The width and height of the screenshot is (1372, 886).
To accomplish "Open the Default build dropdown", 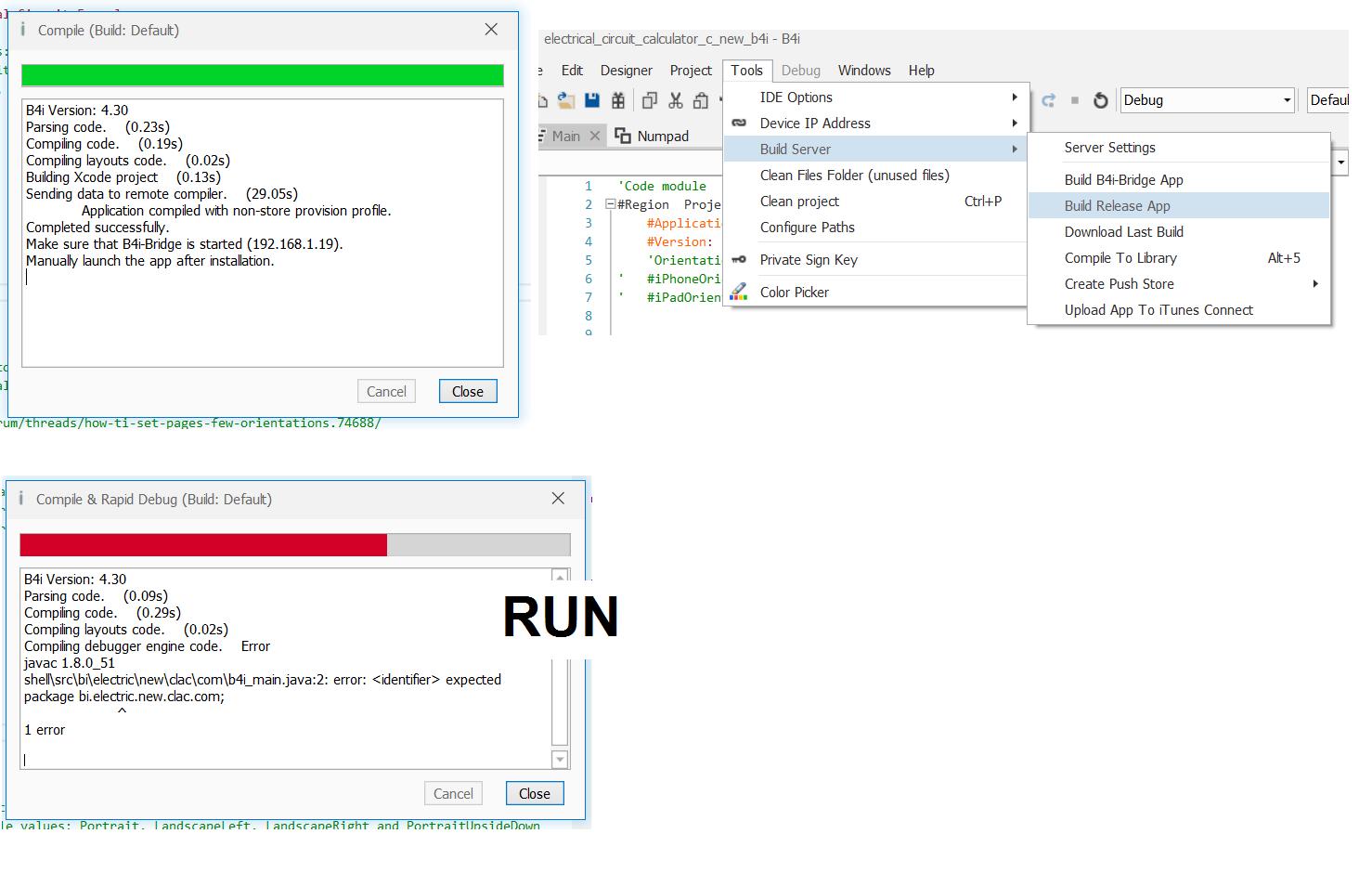I will [1328, 100].
